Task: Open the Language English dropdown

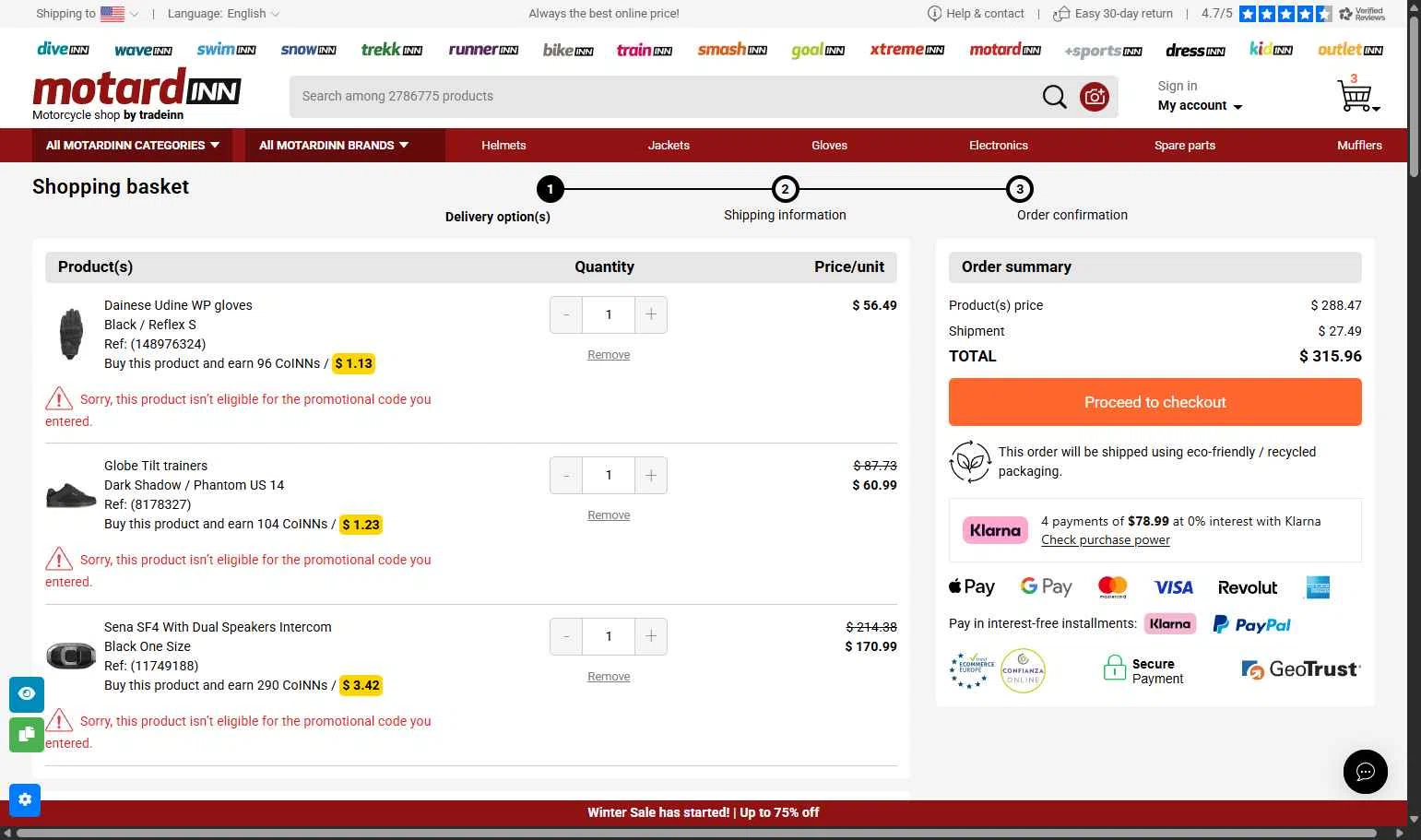Action: pos(224,14)
